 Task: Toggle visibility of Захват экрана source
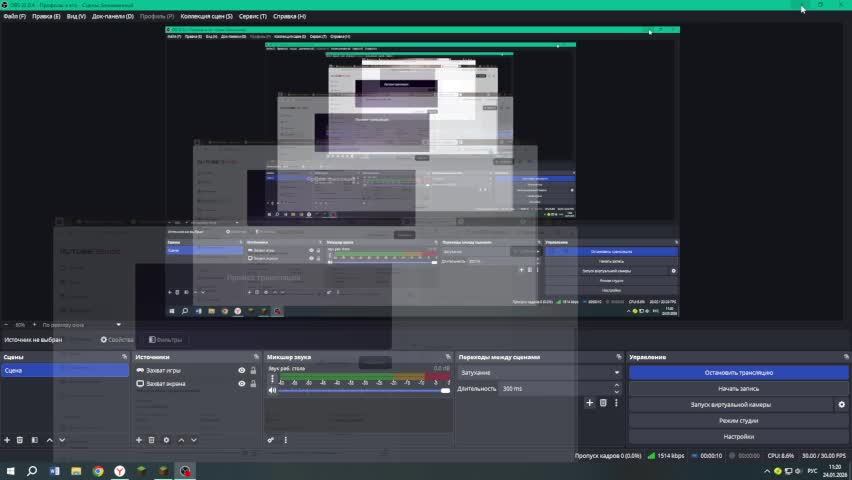pos(241,383)
